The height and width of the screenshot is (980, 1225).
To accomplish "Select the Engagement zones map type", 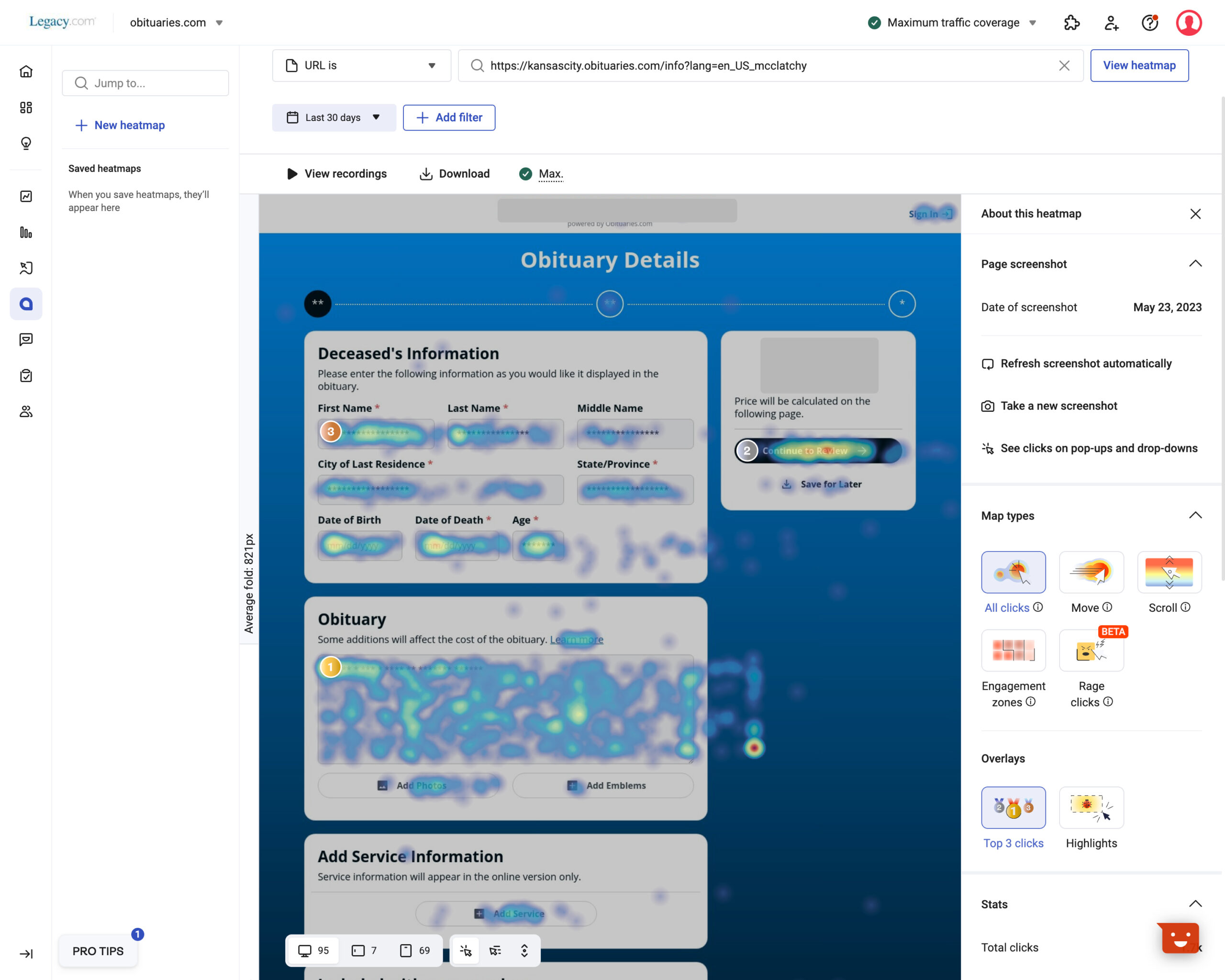I will tap(1013, 650).
